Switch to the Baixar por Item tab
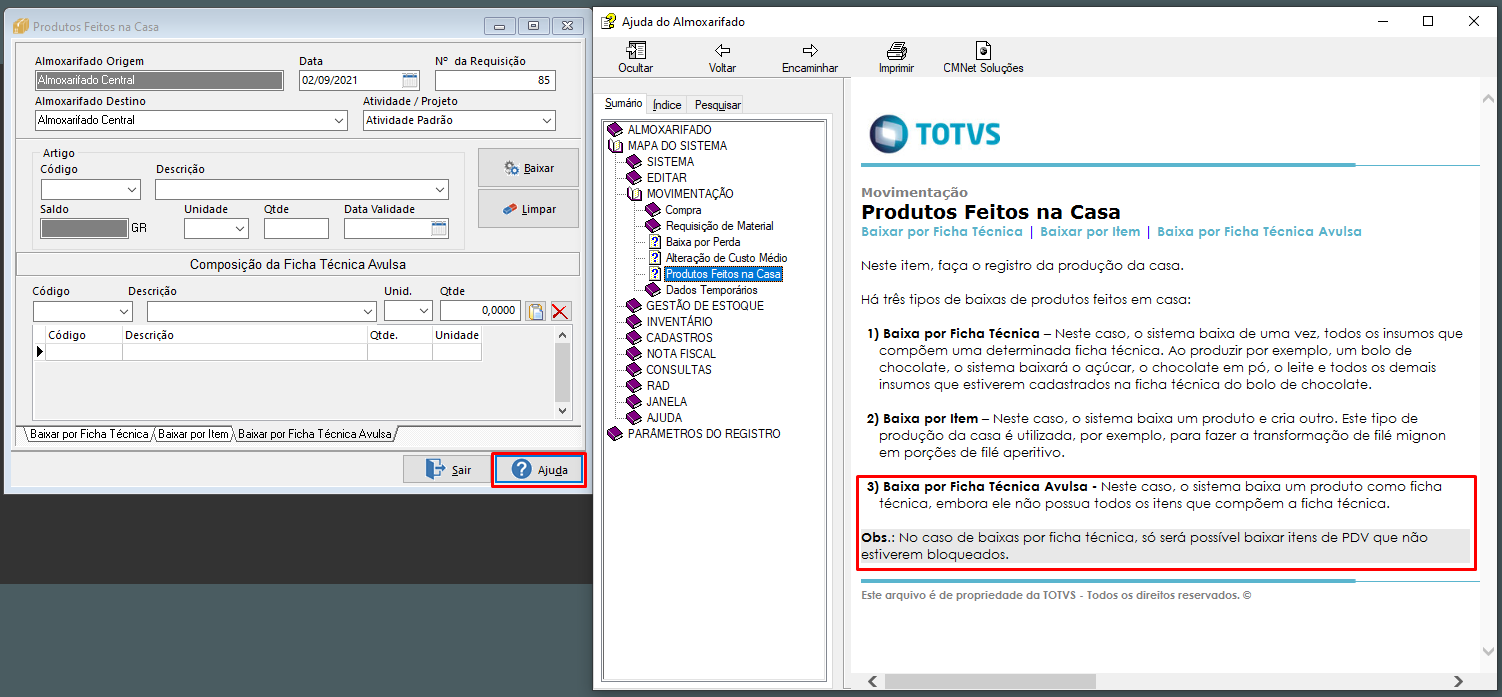This screenshot has height=697, width=1502. click(x=193, y=434)
